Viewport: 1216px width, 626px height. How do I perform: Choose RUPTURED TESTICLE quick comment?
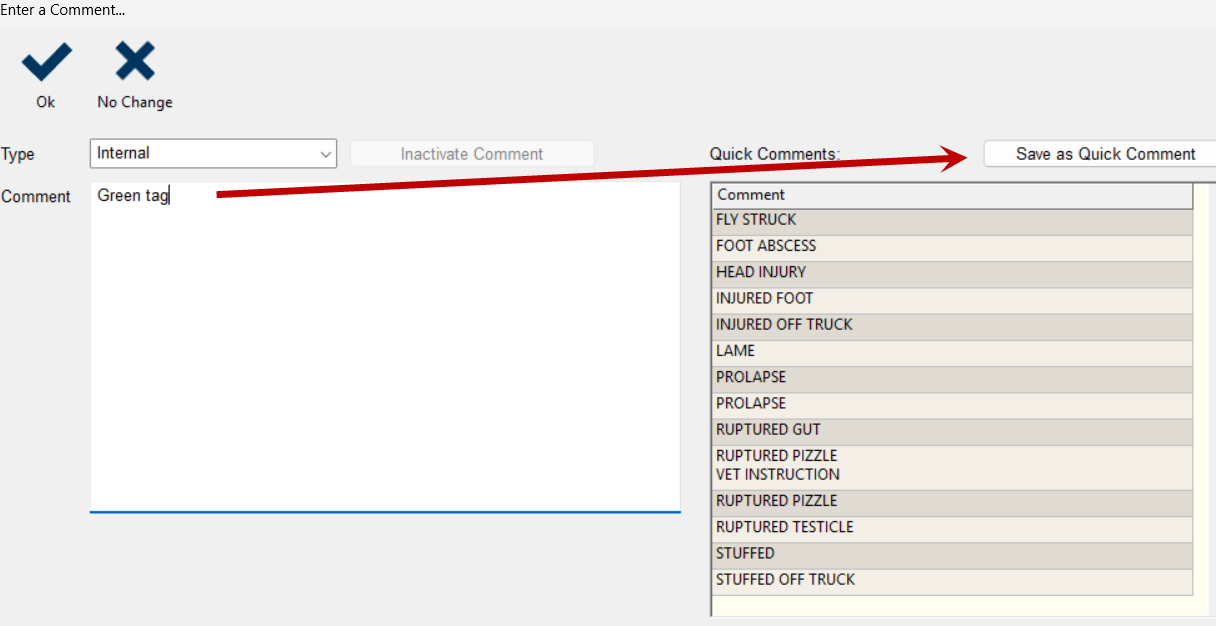(952, 527)
